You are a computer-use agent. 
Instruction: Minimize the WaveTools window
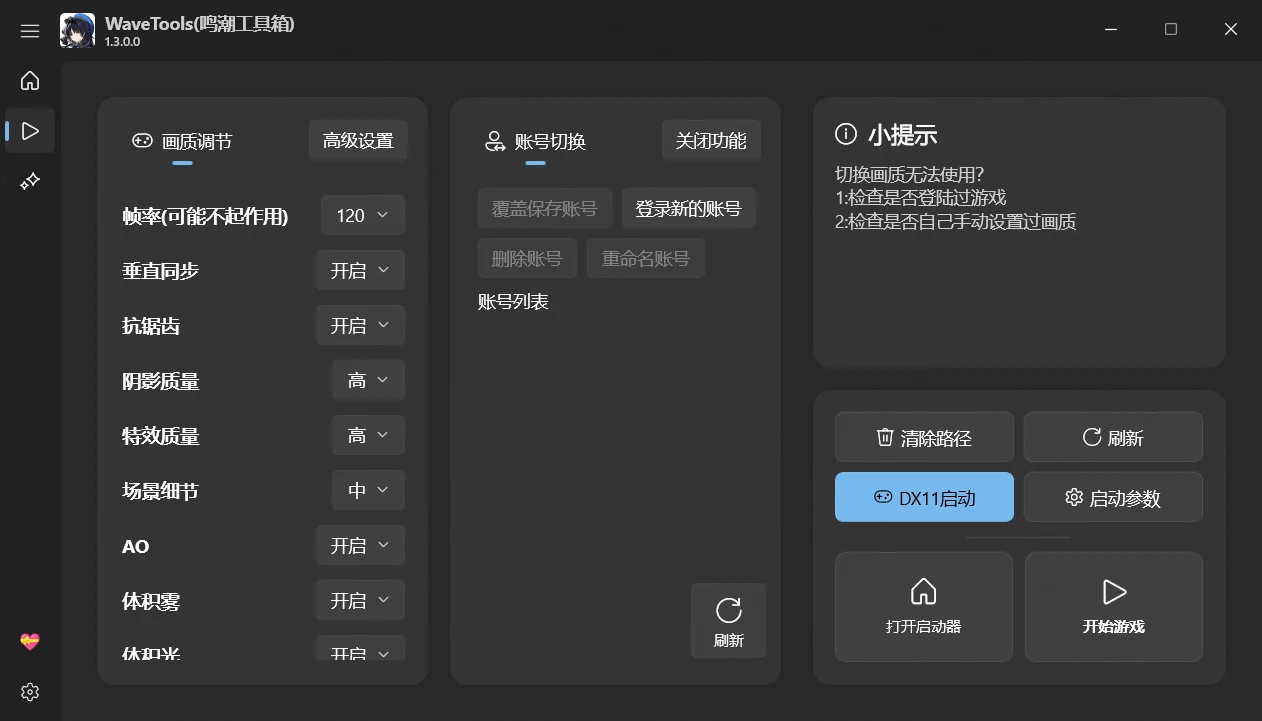(1111, 30)
